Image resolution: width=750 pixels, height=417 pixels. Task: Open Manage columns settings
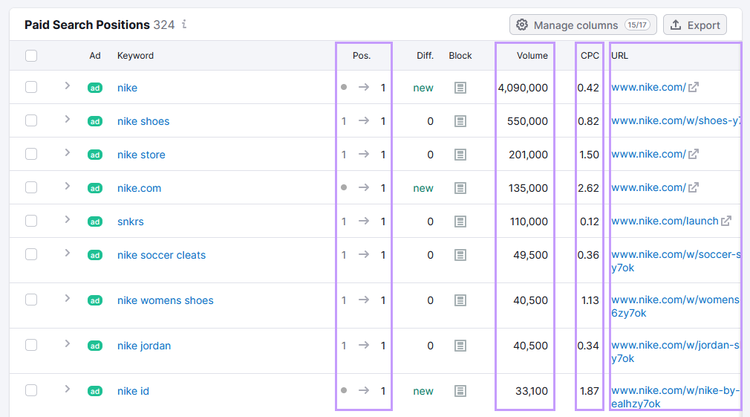583,25
